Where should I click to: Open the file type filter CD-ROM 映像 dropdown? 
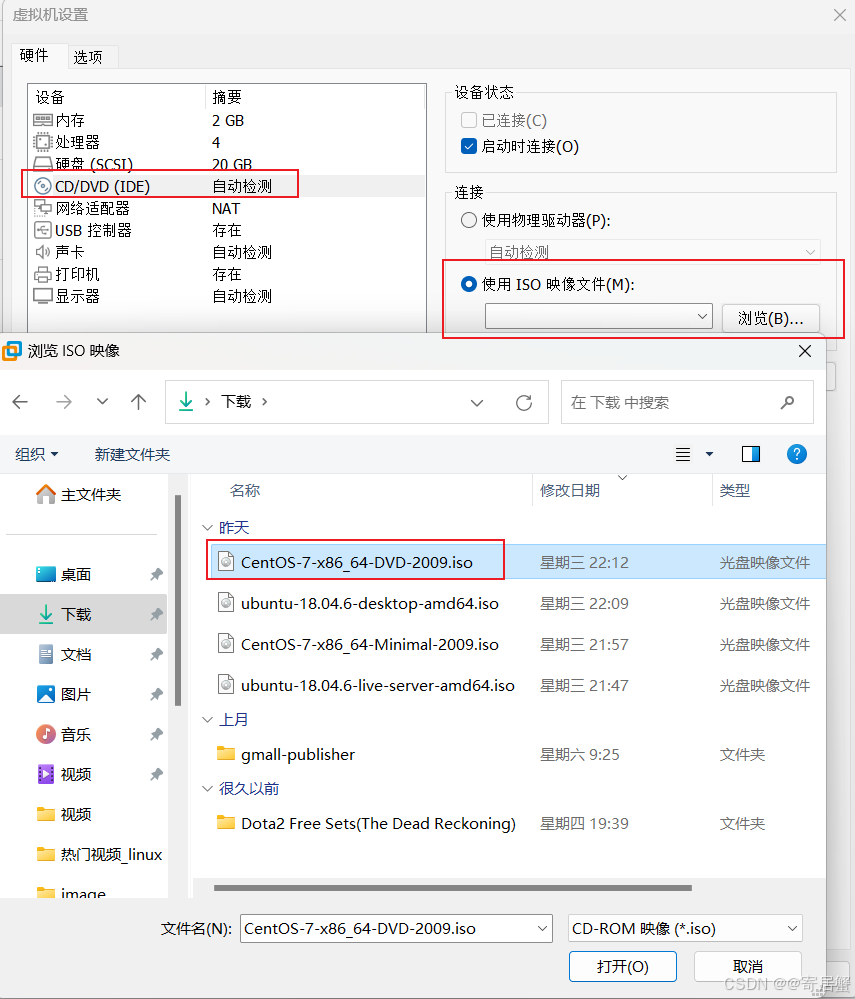coord(685,928)
